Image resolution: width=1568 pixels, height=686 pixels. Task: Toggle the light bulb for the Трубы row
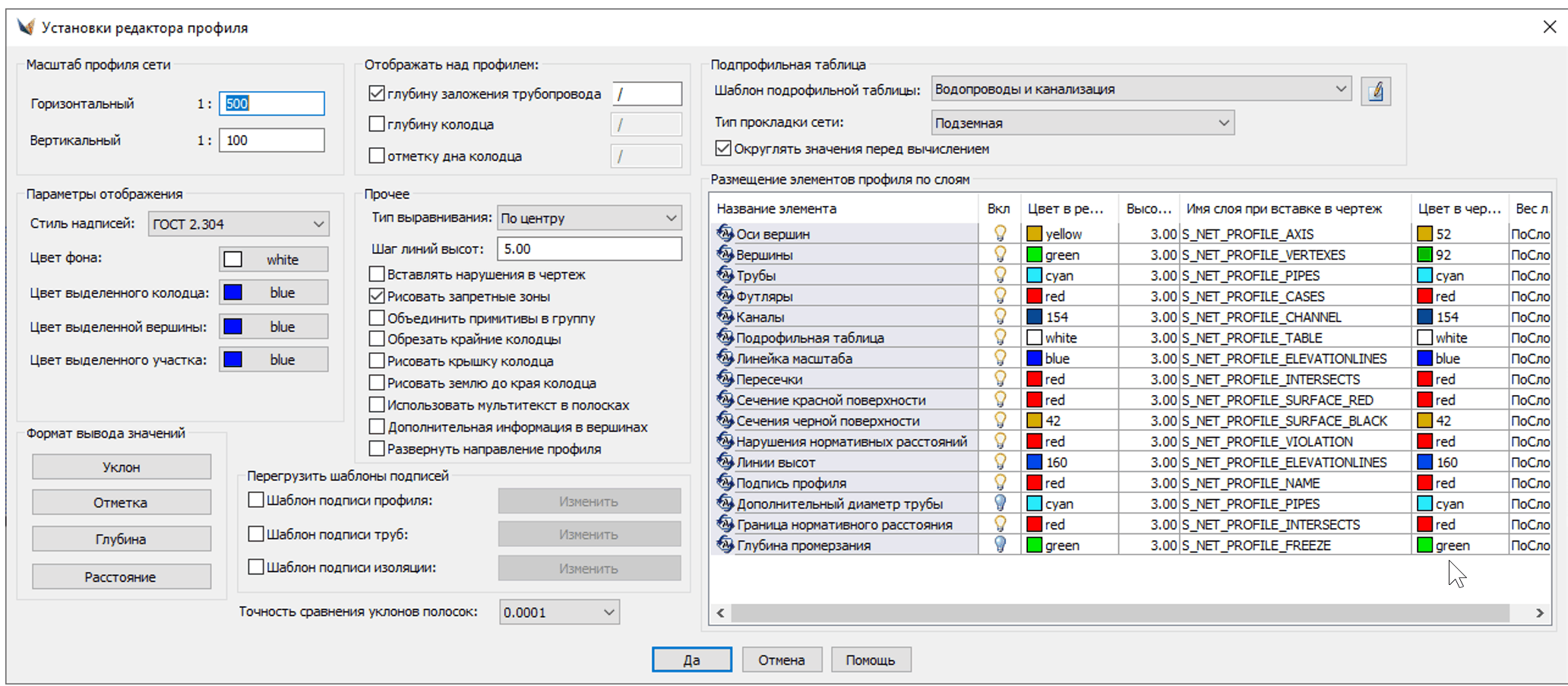[x=1000, y=275]
